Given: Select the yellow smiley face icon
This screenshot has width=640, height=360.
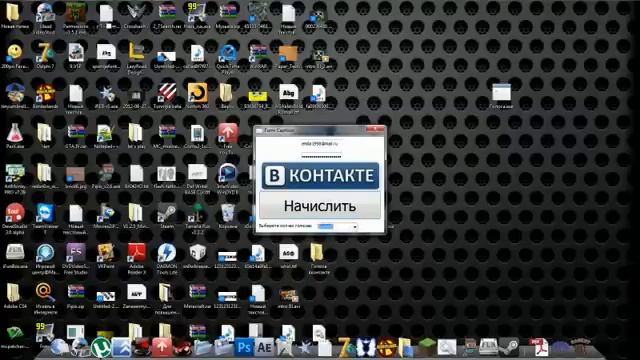Looking at the screenshot, I should point(15,57).
